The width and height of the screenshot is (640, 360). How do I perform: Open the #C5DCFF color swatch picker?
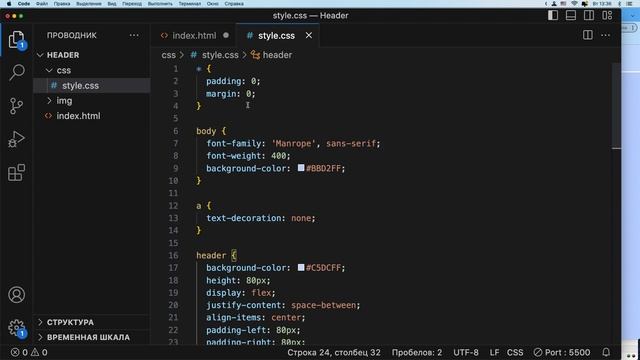301,267
